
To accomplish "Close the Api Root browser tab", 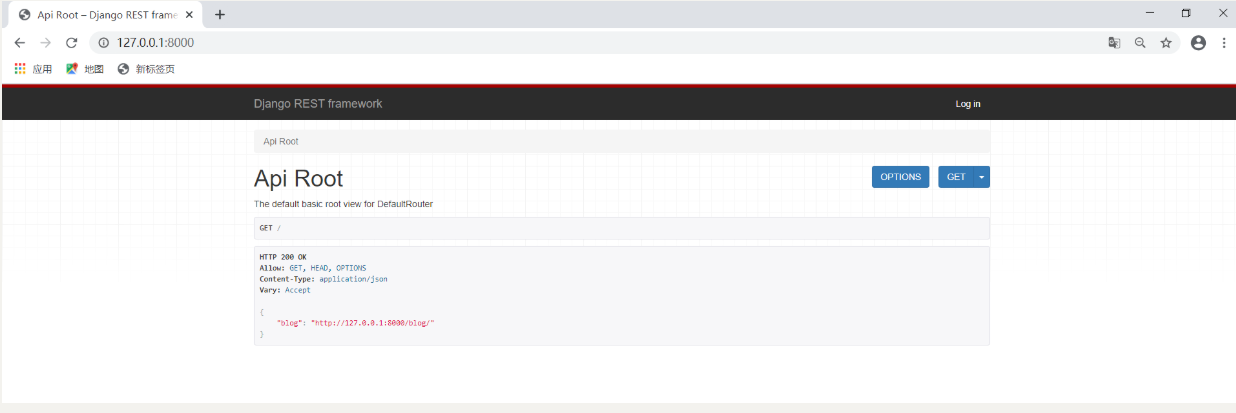I will (x=189, y=14).
